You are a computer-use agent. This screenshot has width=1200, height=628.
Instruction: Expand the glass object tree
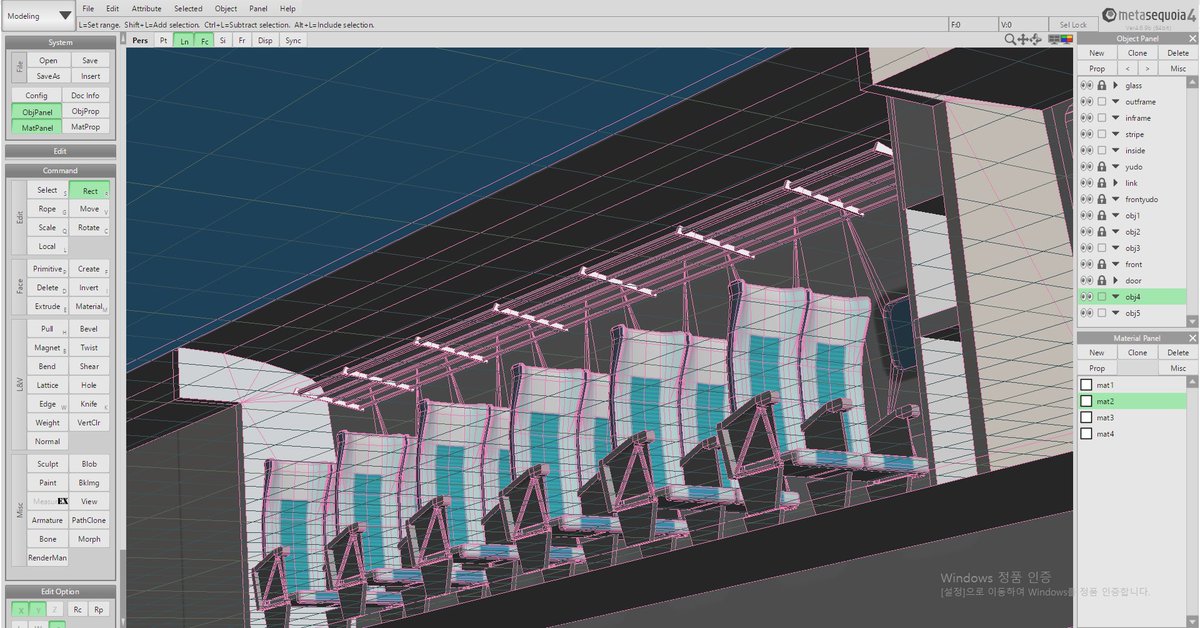(1115, 86)
